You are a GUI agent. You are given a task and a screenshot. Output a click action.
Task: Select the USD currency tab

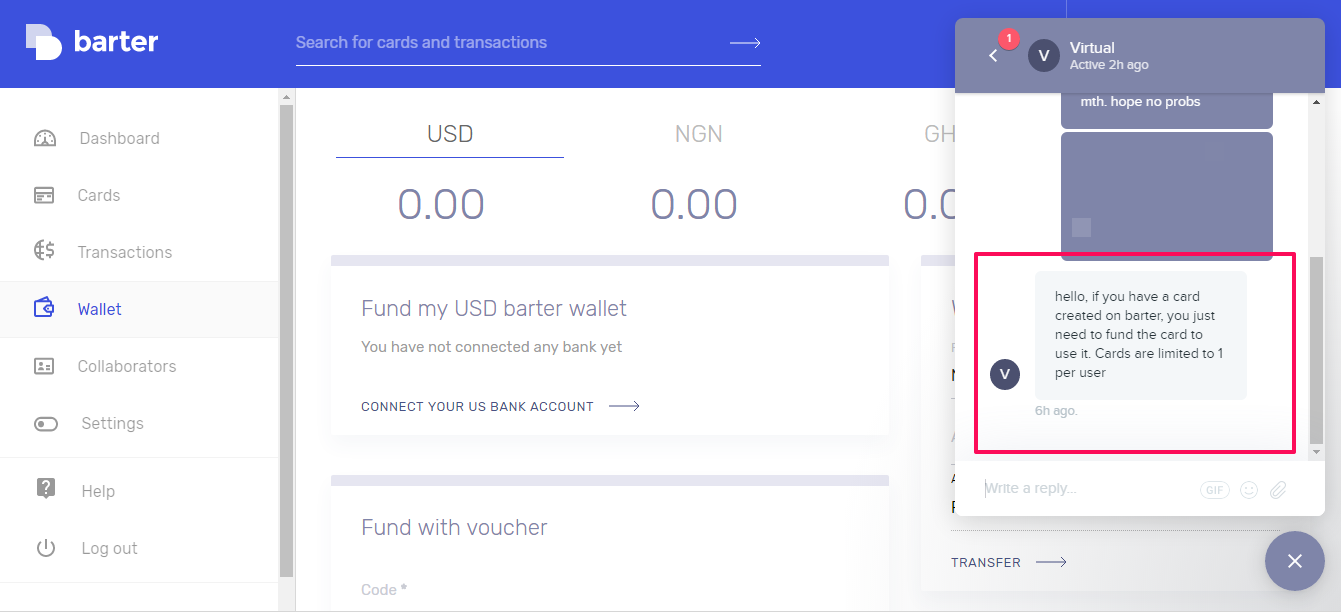450,134
